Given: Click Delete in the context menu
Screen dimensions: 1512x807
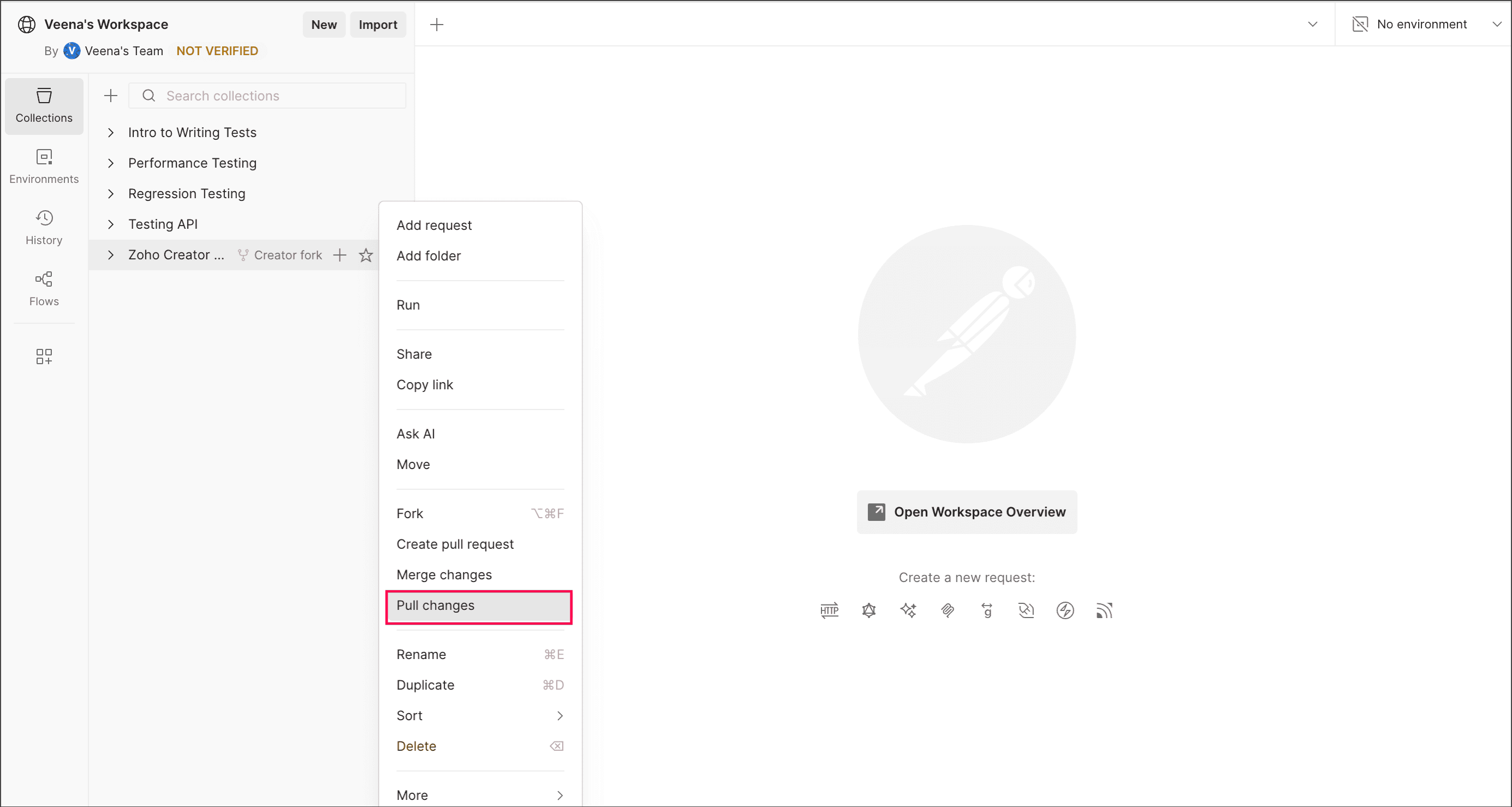Looking at the screenshot, I should tap(416, 746).
